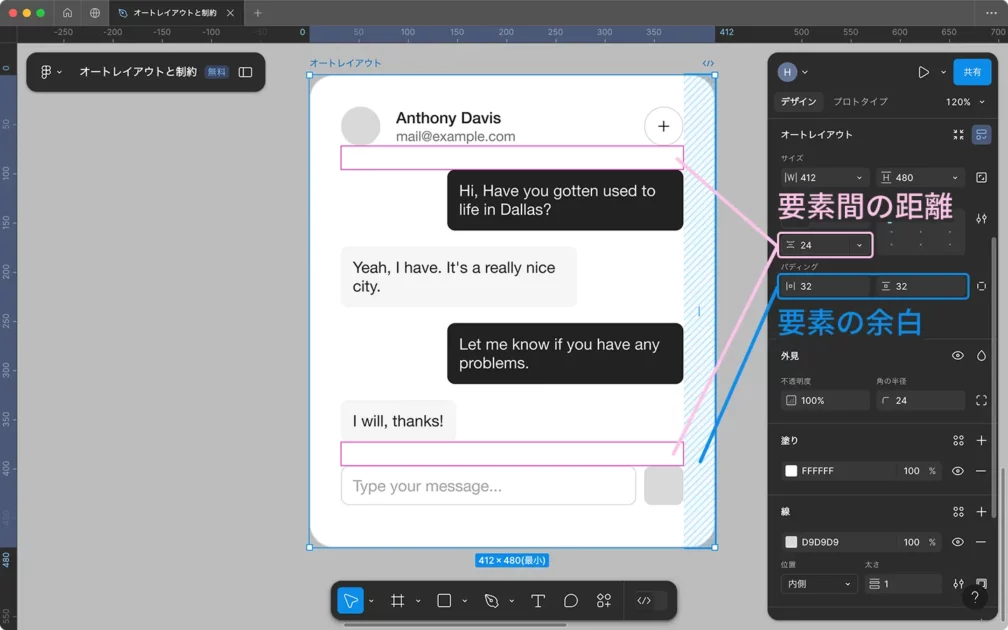Click the Figma main menu logo
Screen dimensions: 1008x630
click(46, 72)
